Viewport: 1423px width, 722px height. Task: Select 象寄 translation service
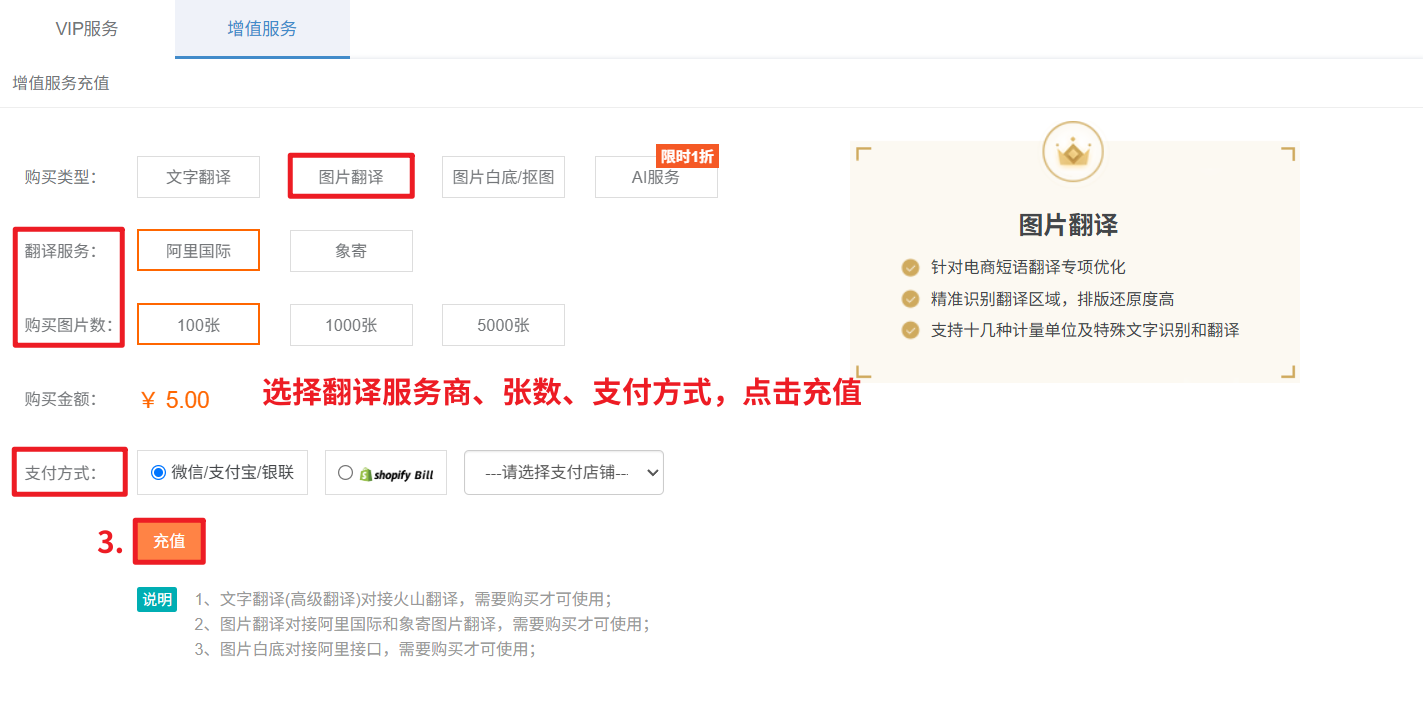click(x=351, y=251)
